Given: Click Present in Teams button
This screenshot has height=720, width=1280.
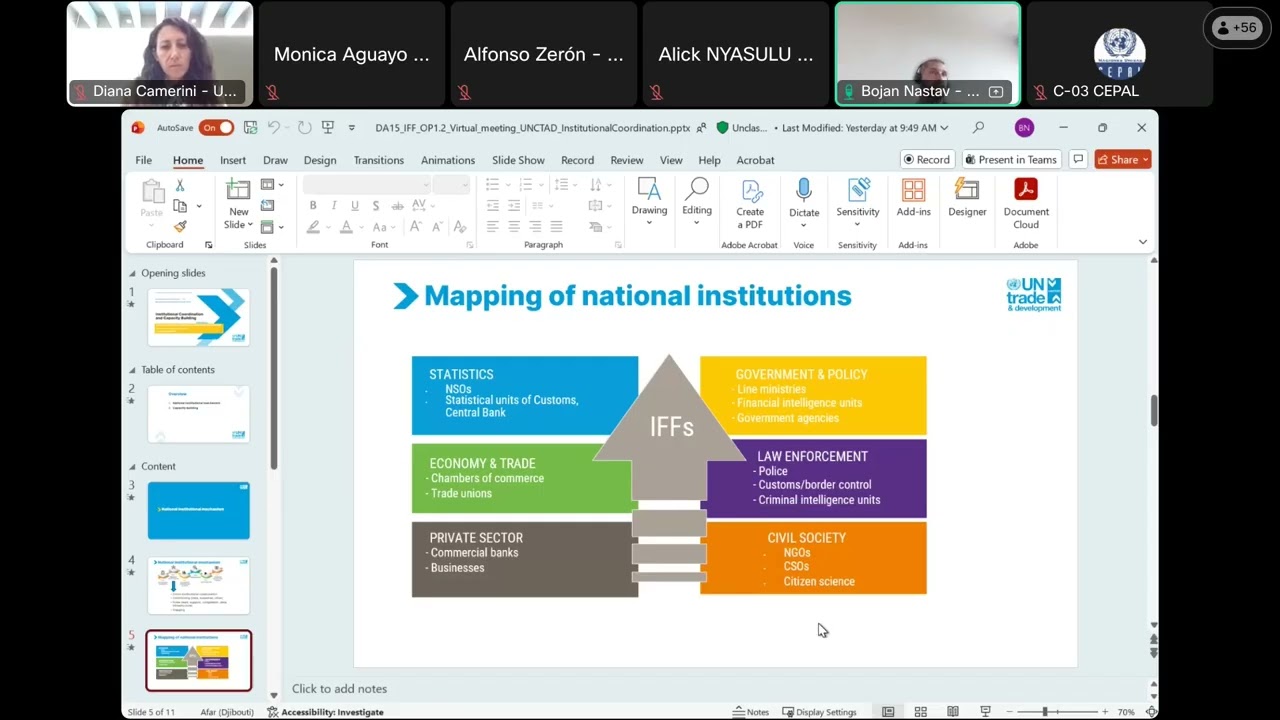Looking at the screenshot, I should [1011, 159].
